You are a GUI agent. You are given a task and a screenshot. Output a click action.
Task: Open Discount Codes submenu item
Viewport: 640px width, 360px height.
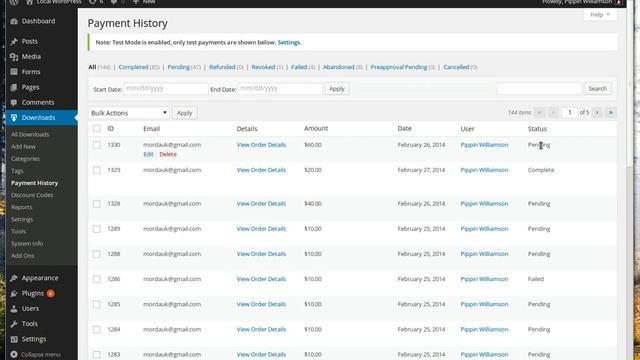click(32, 195)
